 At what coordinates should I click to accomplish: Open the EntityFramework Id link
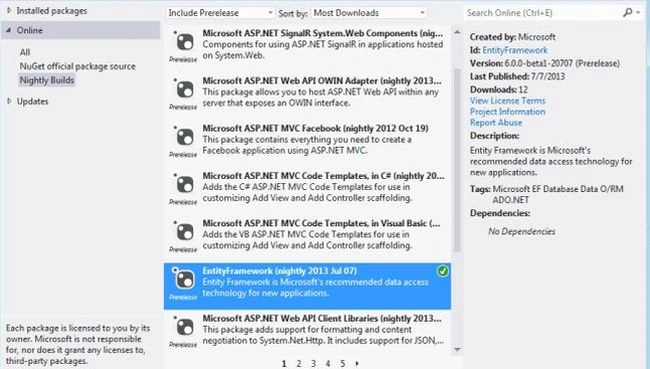pyautogui.click(x=515, y=50)
